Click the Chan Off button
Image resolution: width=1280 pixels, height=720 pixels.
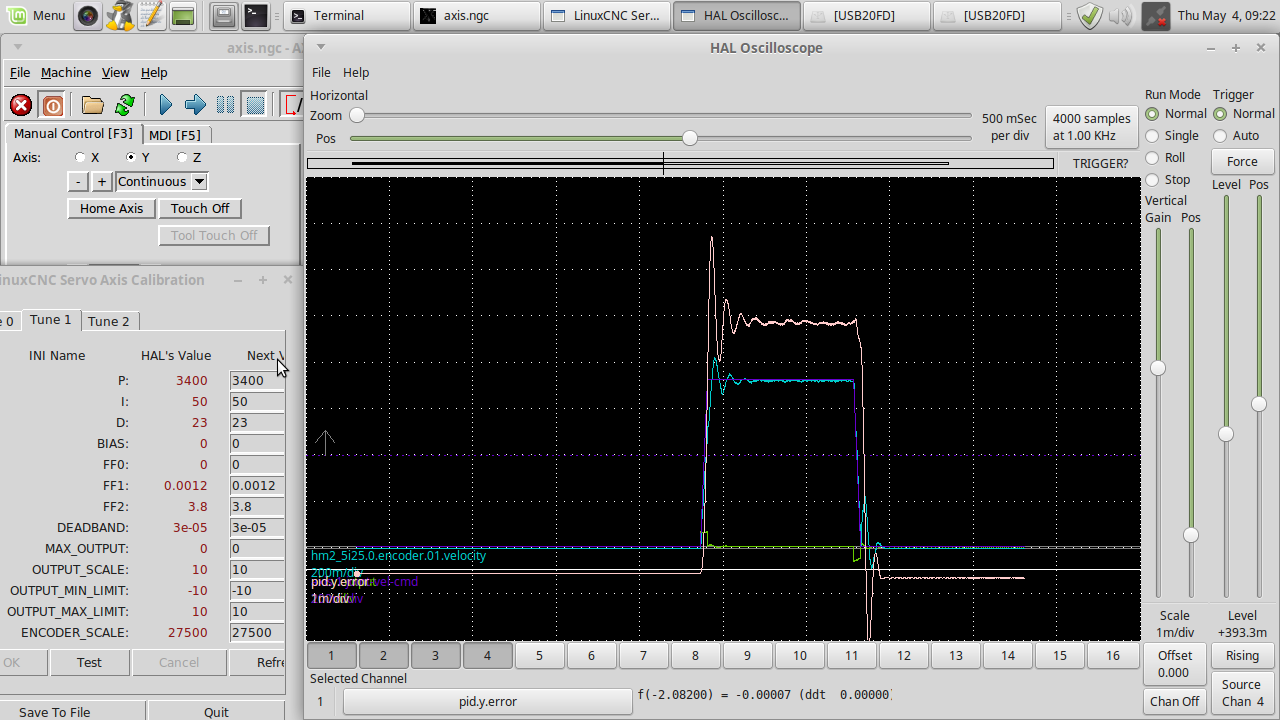[1175, 701]
